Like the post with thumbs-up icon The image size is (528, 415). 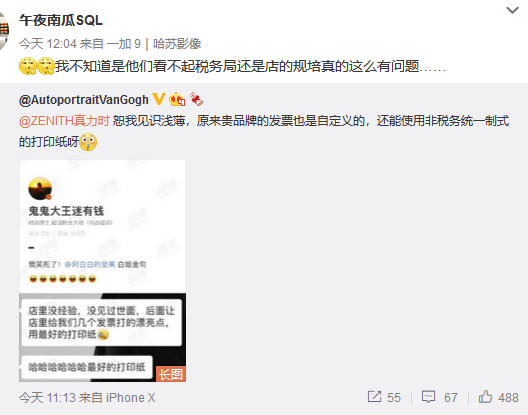click(x=485, y=397)
